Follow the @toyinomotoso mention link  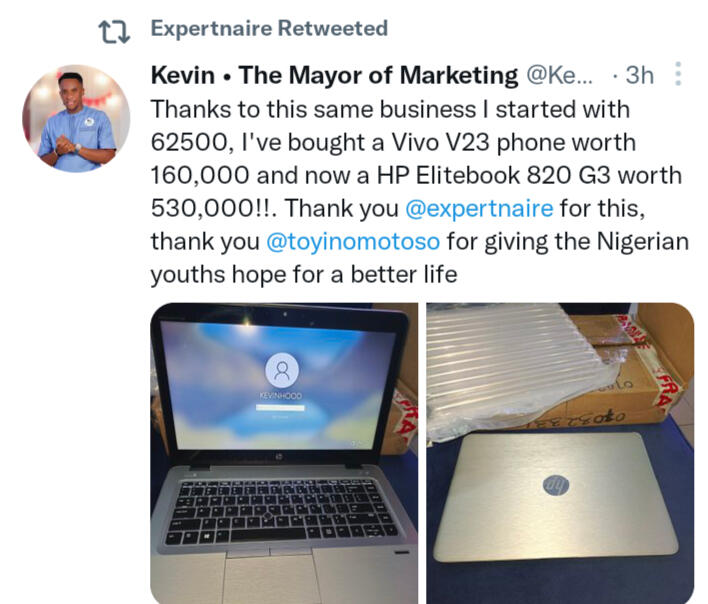[353, 242]
